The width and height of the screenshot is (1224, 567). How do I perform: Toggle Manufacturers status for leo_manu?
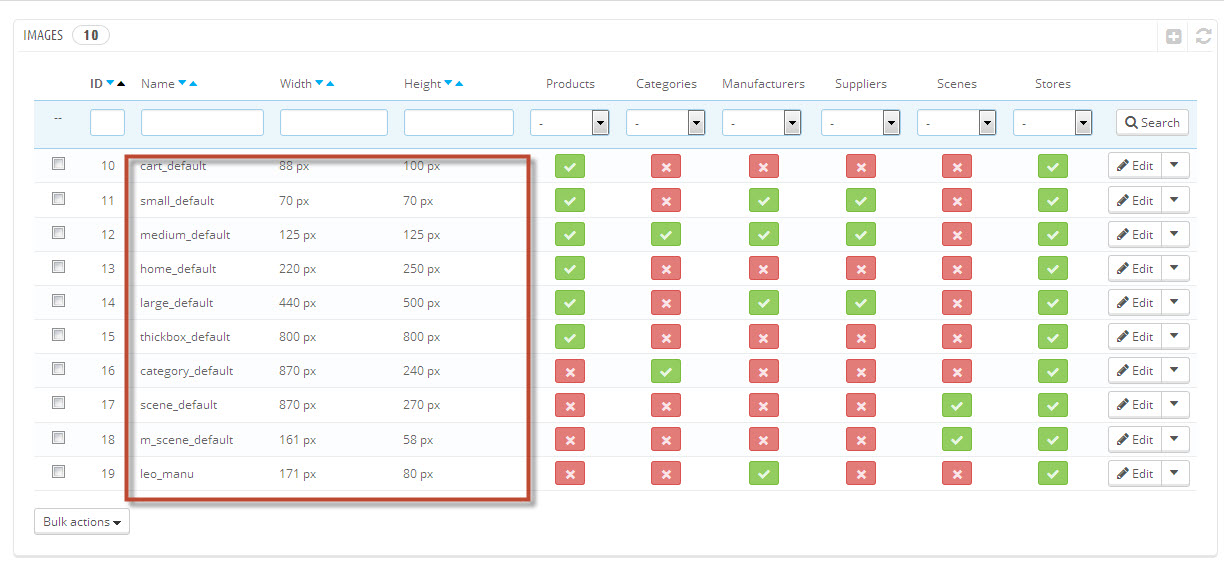coord(764,473)
